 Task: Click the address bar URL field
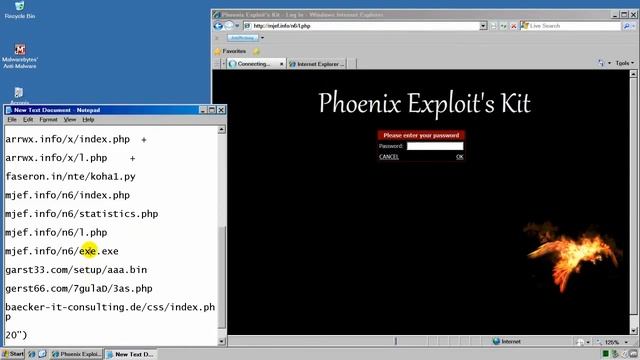click(x=361, y=26)
